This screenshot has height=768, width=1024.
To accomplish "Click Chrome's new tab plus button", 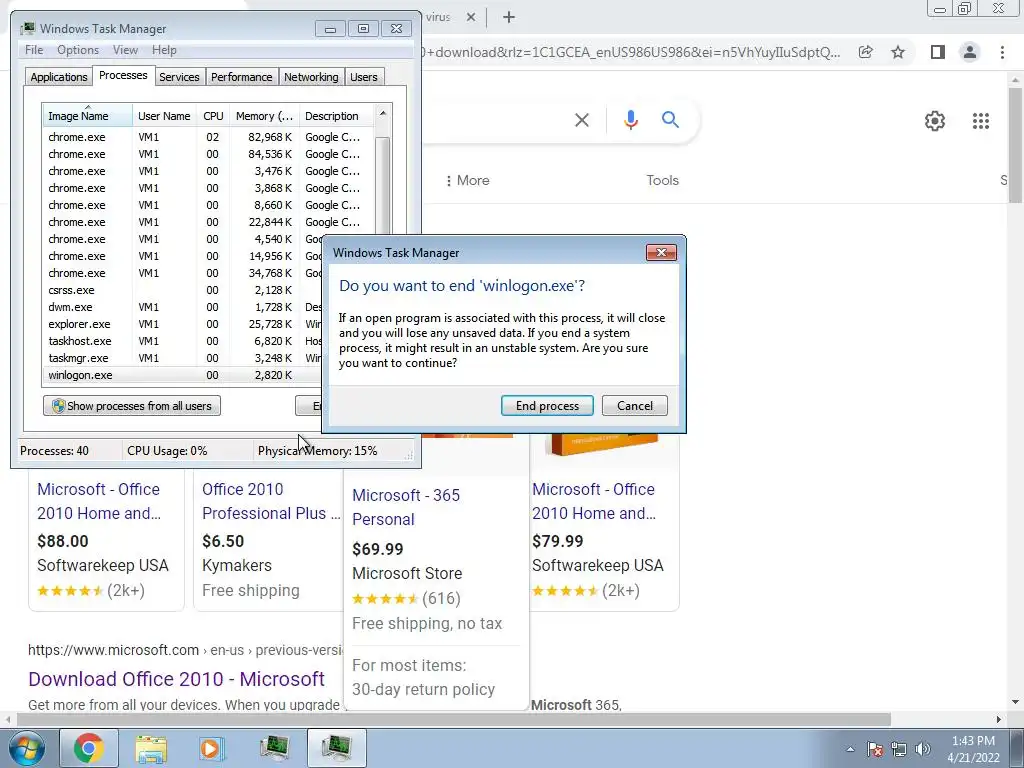I will 509,17.
